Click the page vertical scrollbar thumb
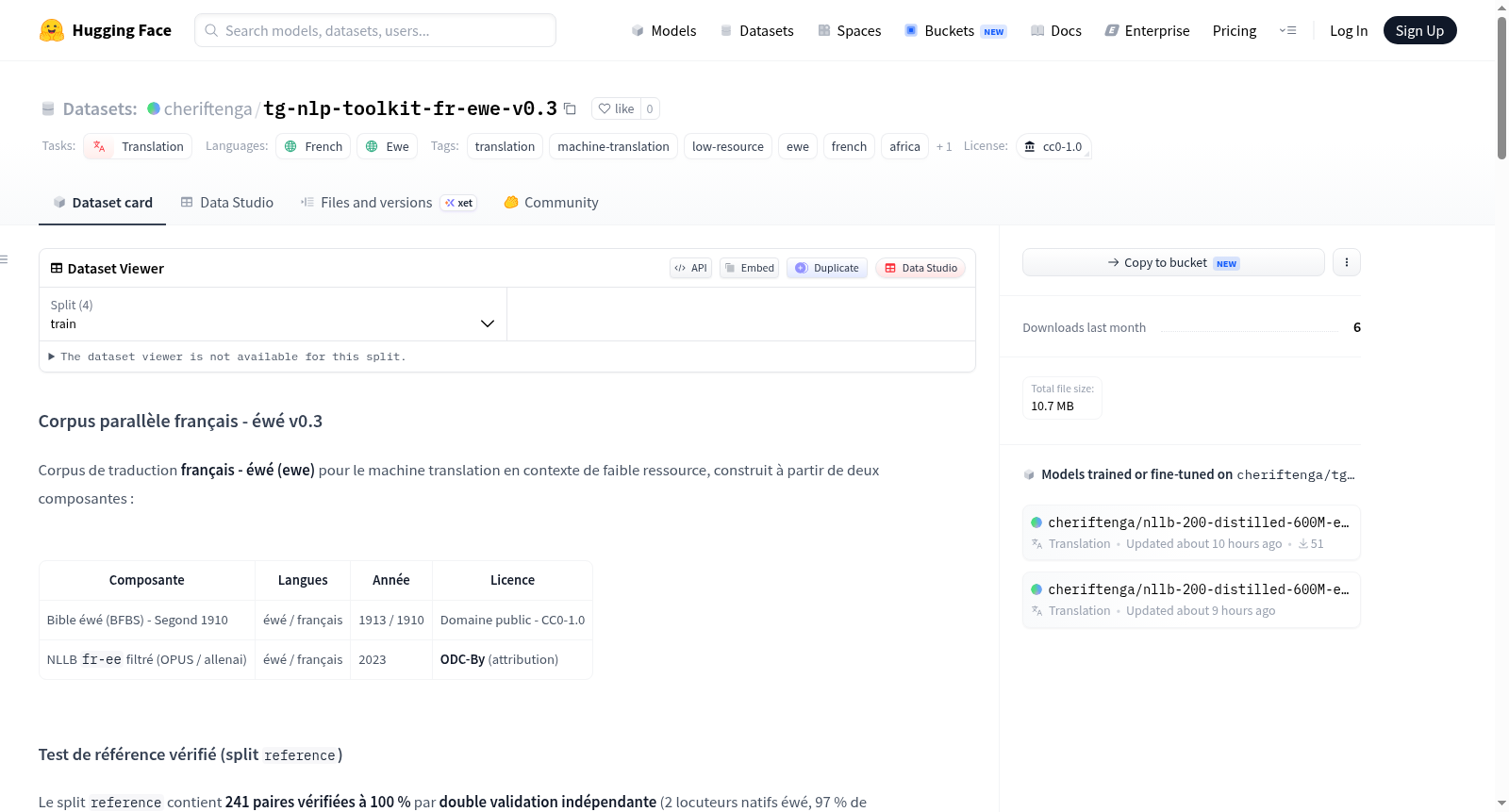1509x812 pixels. click(x=1501, y=87)
